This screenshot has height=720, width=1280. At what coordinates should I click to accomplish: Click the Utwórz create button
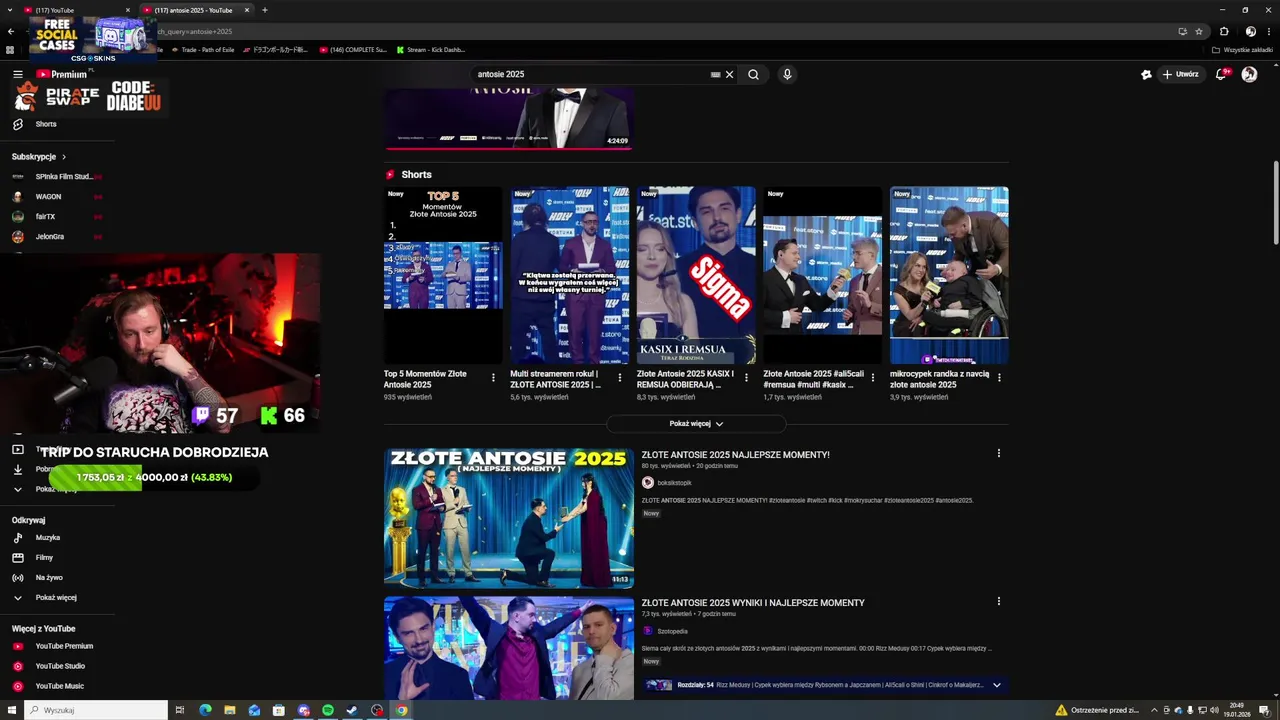coord(1180,74)
